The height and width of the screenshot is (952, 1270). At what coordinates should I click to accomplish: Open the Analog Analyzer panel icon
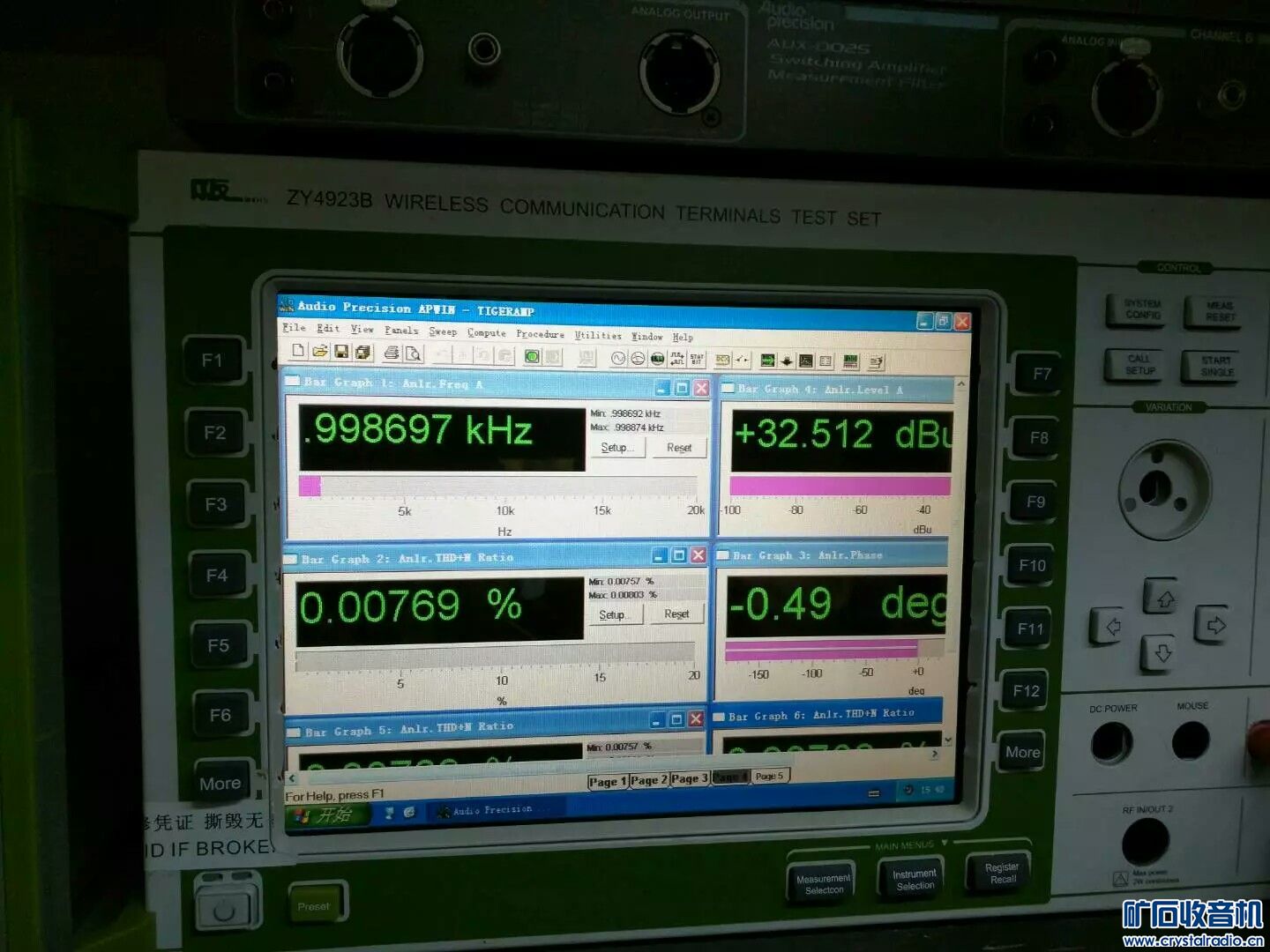click(636, 358)
